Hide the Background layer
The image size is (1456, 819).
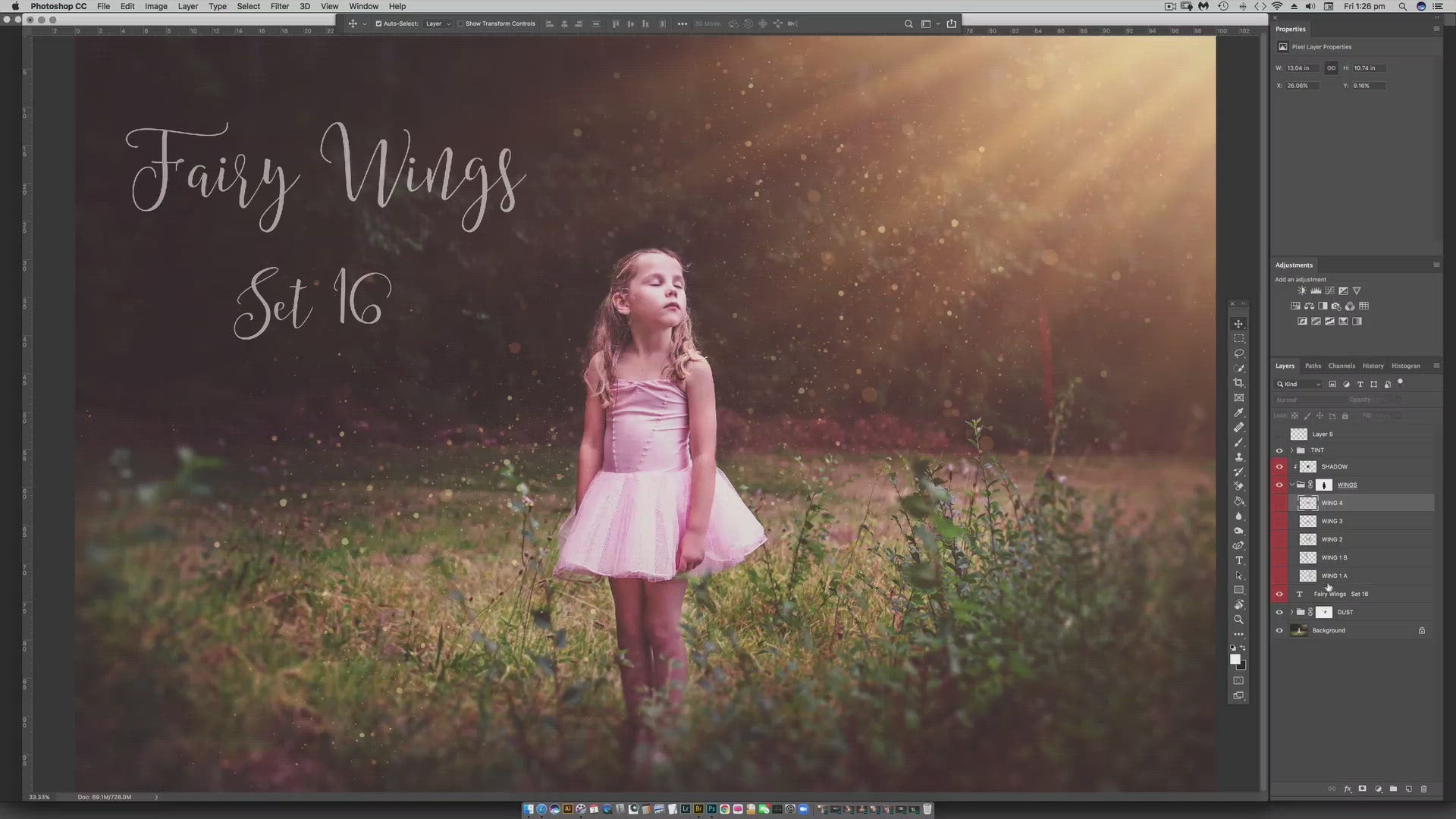[x=1279, y=631]
